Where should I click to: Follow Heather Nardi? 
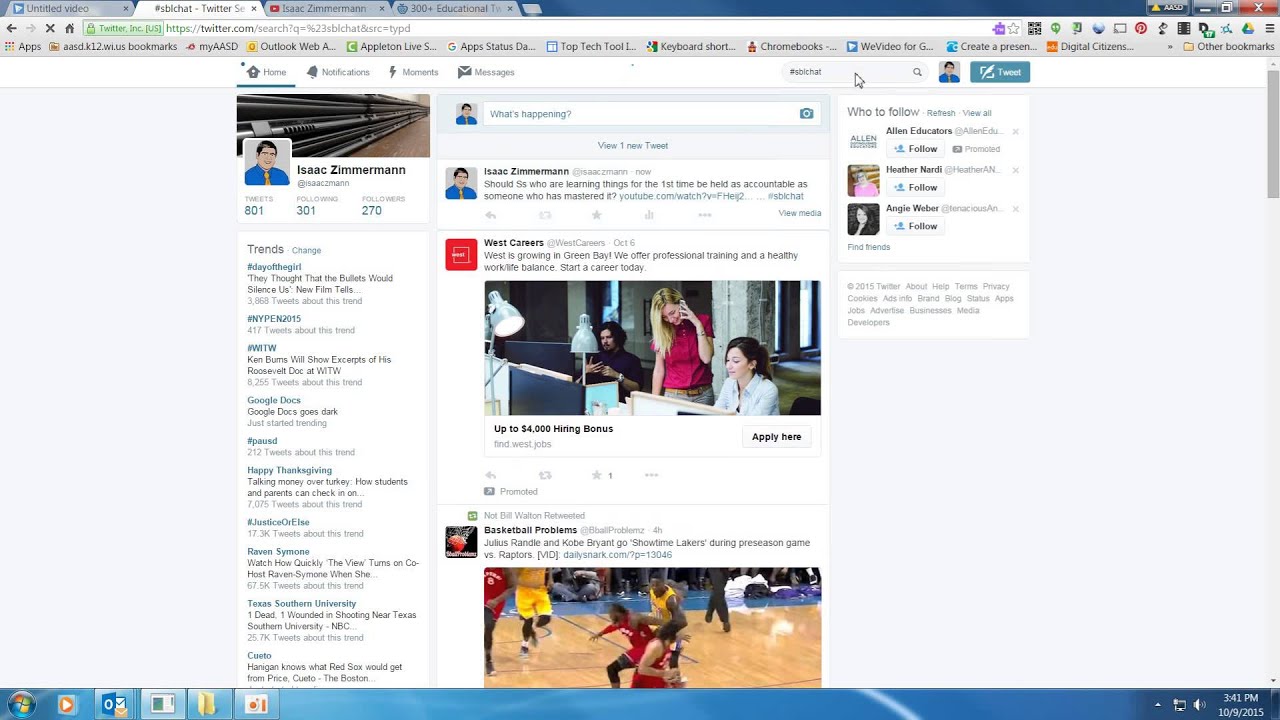pyautogui.click(x=915, y=187)
